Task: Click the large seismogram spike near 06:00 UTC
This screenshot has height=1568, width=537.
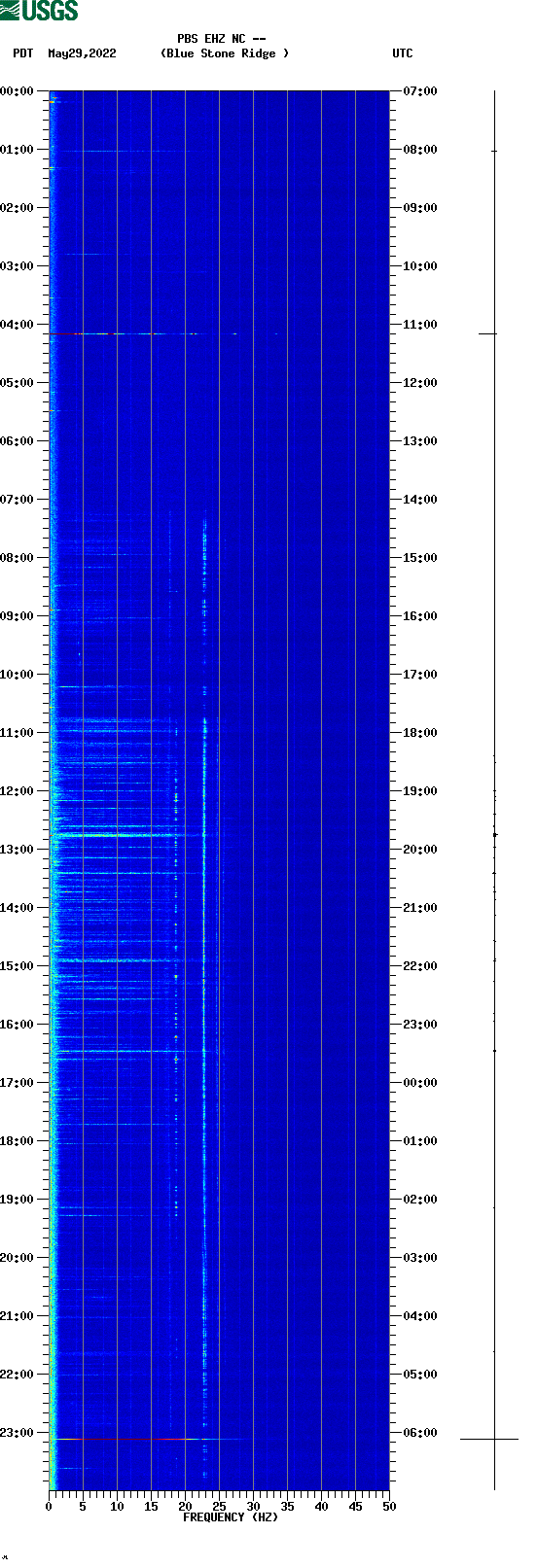Action: 489,1439
